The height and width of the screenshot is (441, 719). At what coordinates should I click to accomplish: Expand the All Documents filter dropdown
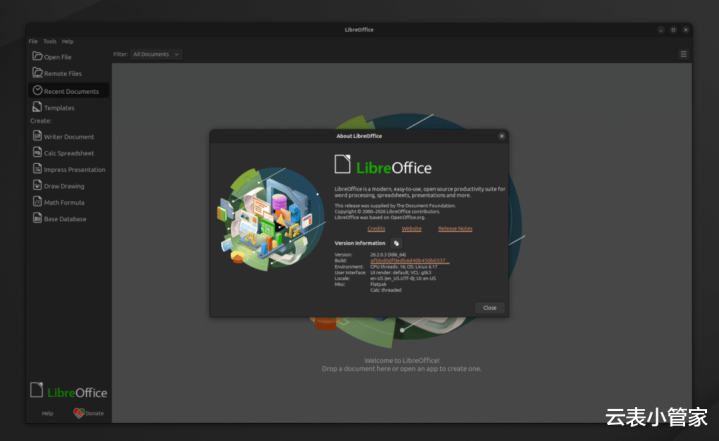(x=156, y=54)
